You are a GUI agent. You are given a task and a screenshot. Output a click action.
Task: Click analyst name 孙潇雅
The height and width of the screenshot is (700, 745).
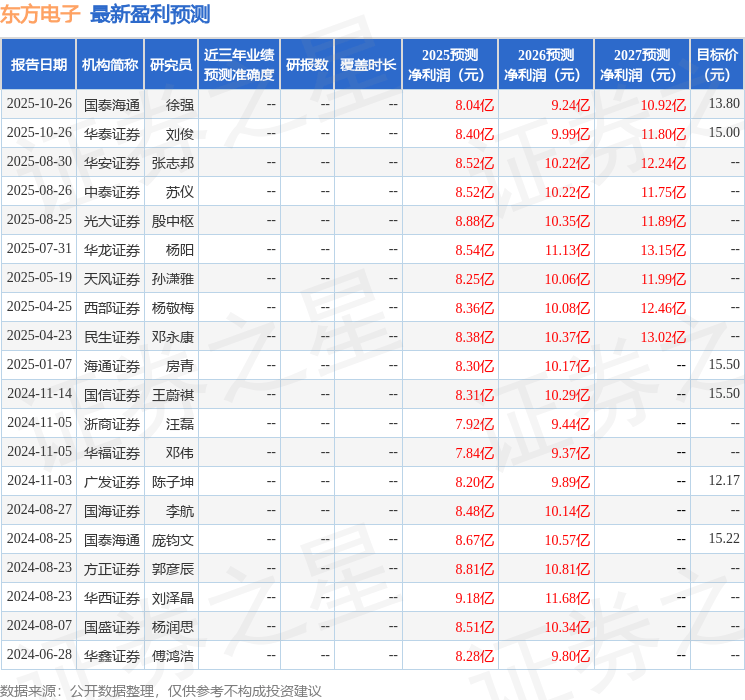(172, 278)
